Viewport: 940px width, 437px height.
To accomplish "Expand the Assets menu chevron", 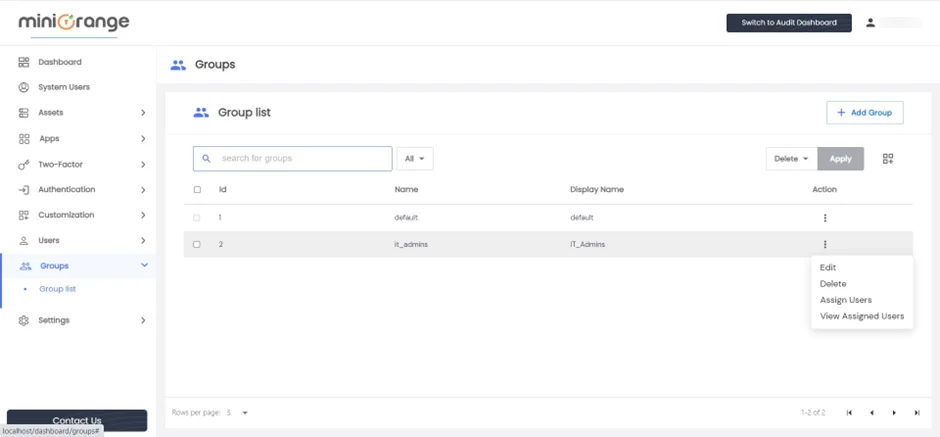I will (143, 113).
